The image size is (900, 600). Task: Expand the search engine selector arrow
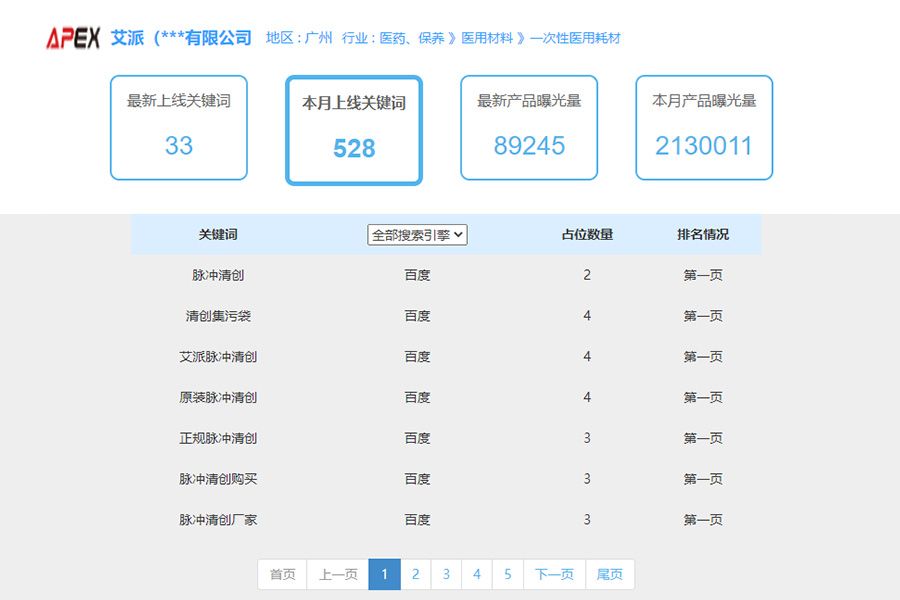point(458,234)
